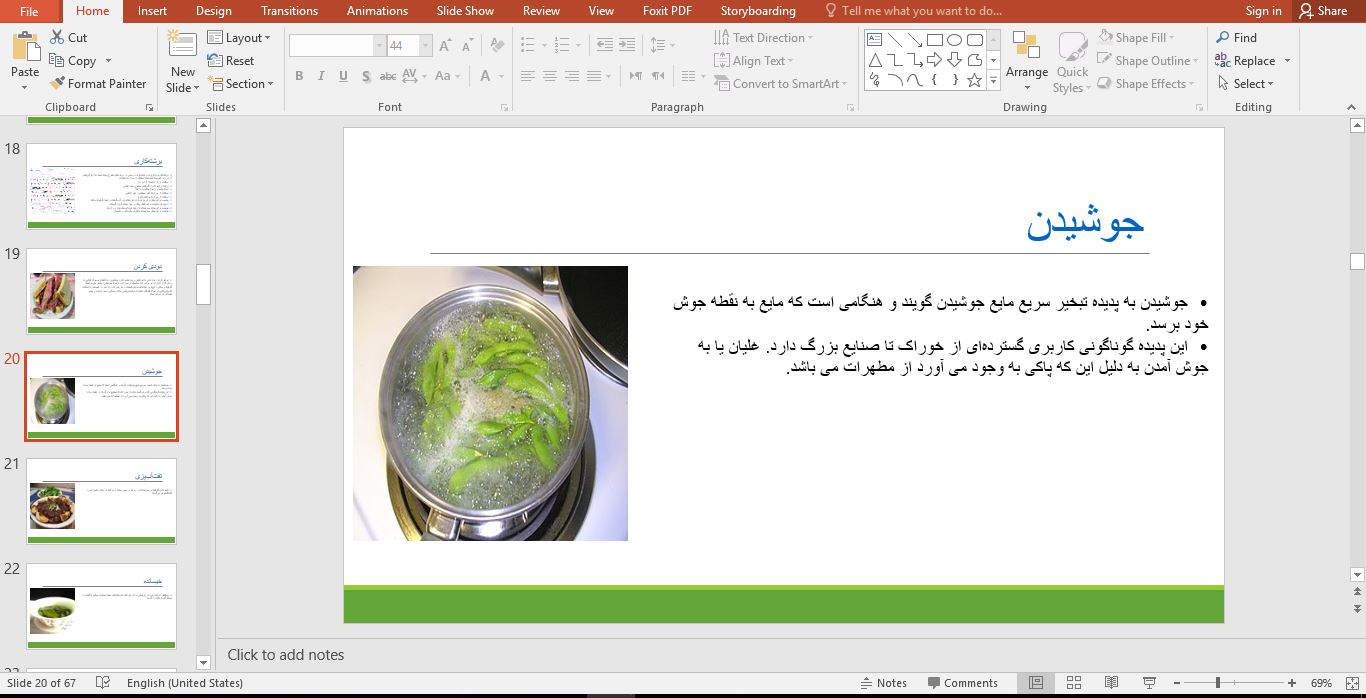This screenshot has width=1366, height=698.
Task: Open the Layout dropdown
Action: (x=240, y=37)
